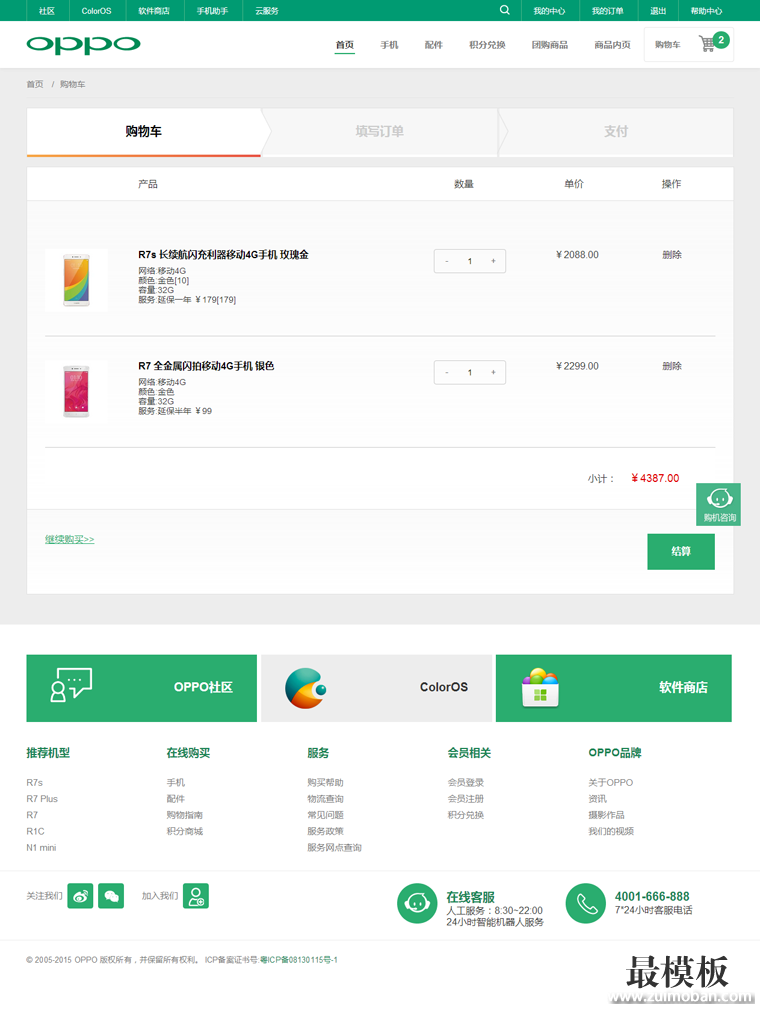Image resolution: width=760 pixels, height=1009 pixels.
Task: Click the green phone hotline icon
Action: (586, 903)
